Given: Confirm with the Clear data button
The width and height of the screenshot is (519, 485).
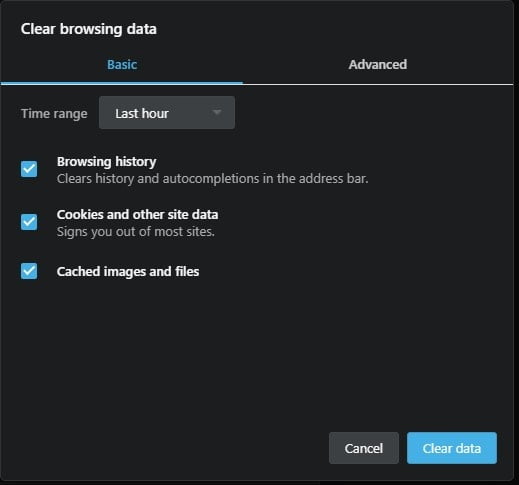Looking at the screenshot, I should coord(452,448).
